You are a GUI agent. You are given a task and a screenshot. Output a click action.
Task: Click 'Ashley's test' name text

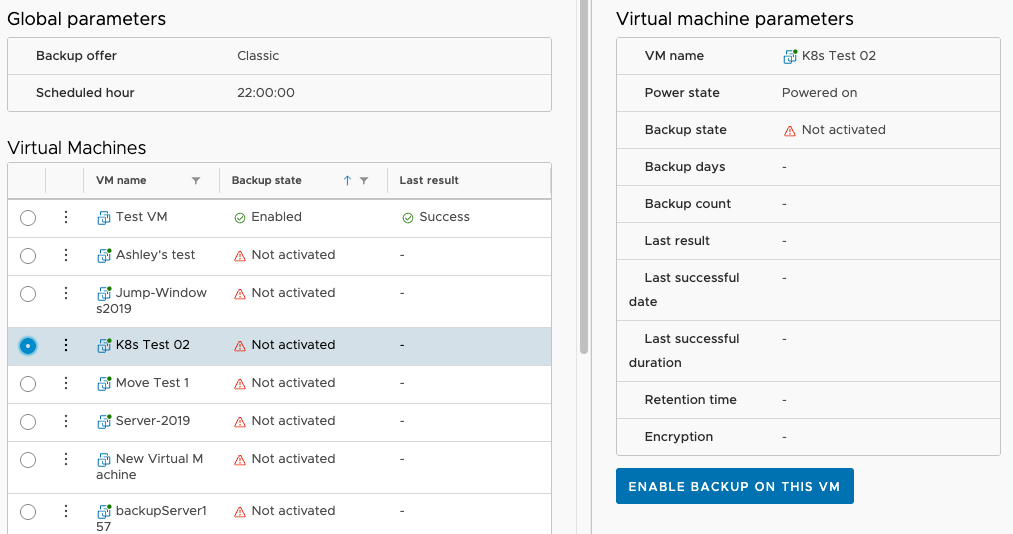(155, 254)
